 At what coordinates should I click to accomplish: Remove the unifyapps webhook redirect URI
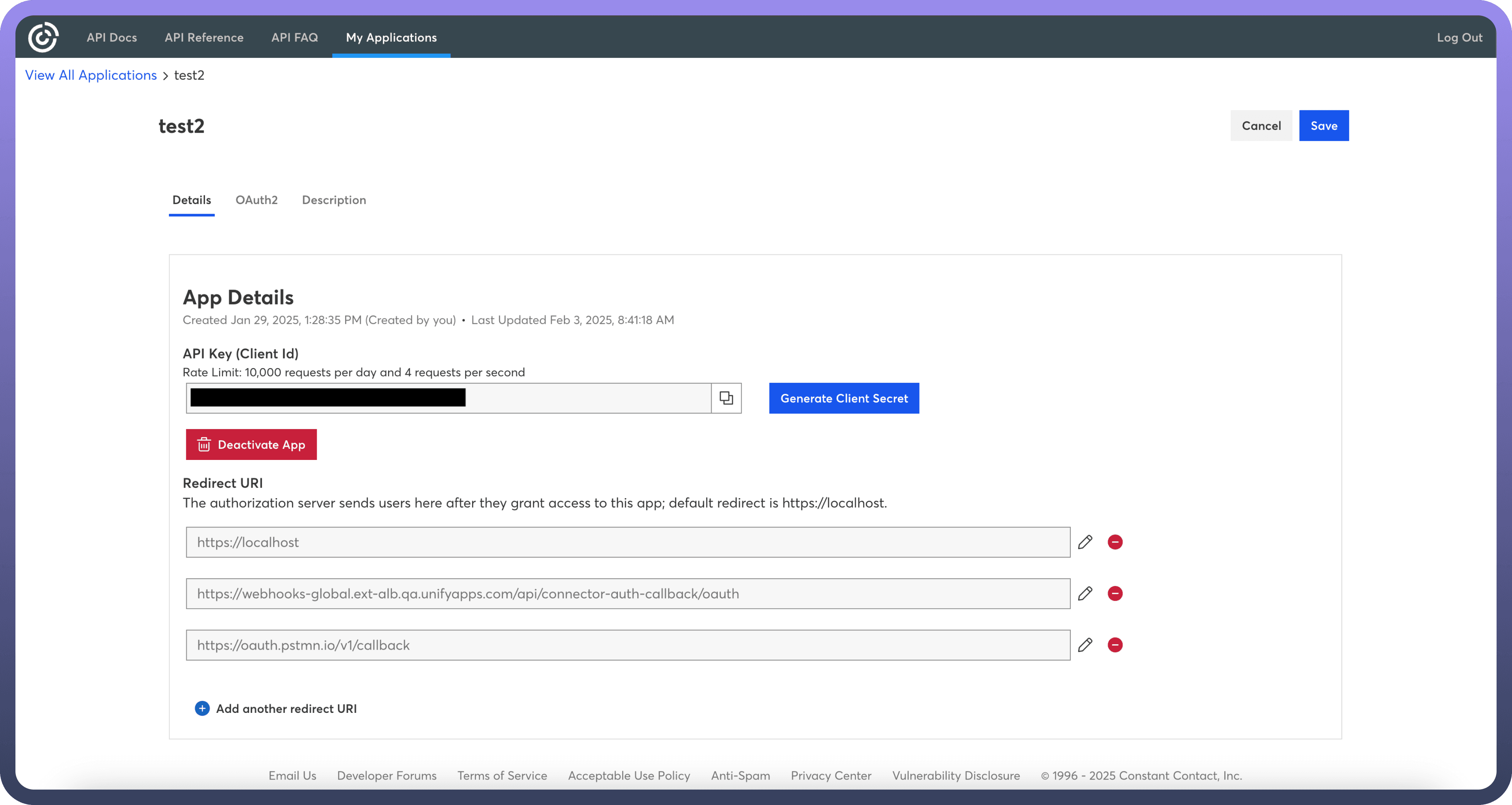click(1115, 594)
